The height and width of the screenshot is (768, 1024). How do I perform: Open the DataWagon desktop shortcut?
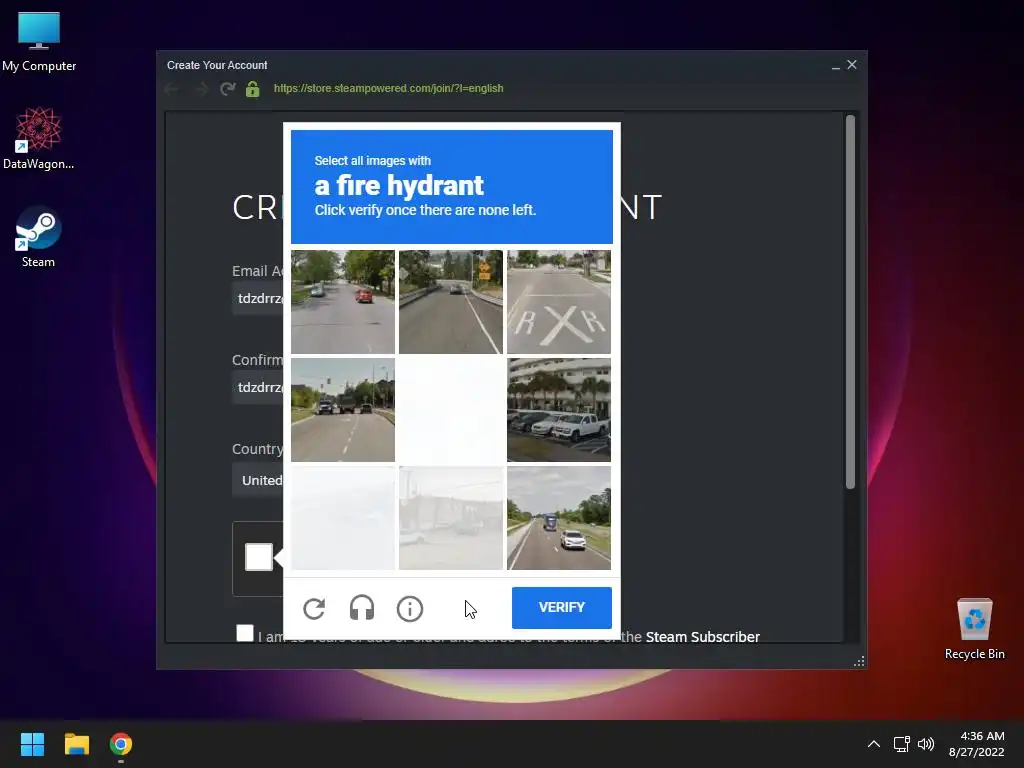(39, 139)
